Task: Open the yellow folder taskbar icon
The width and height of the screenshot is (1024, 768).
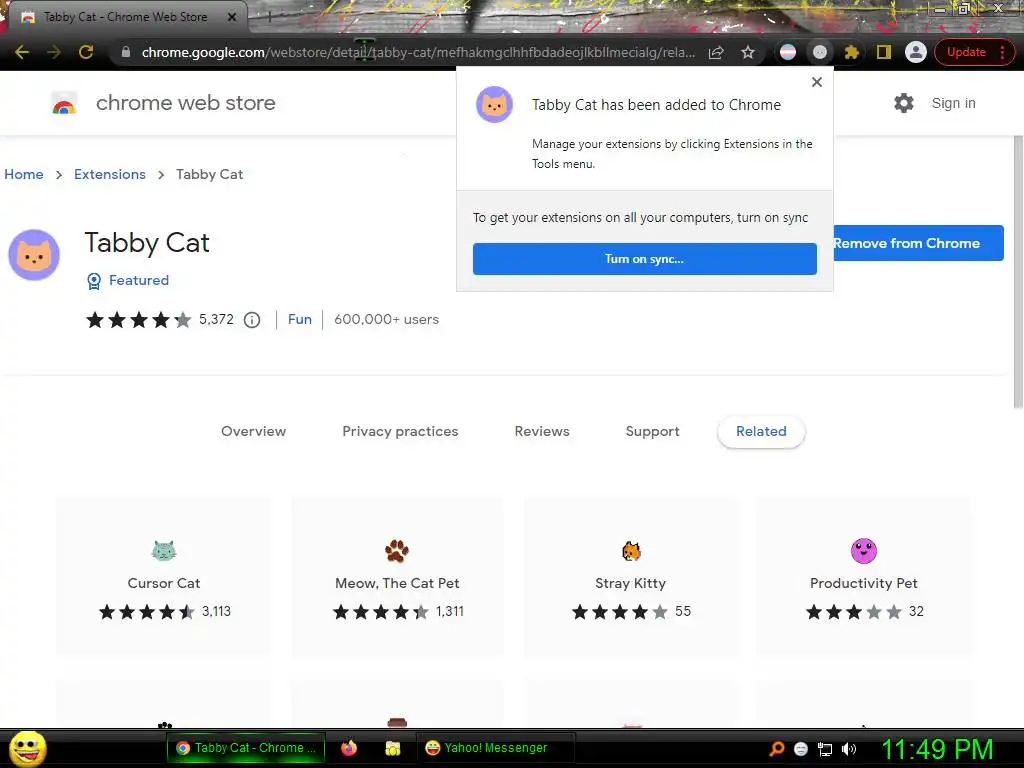Action: tap(392, 748)
